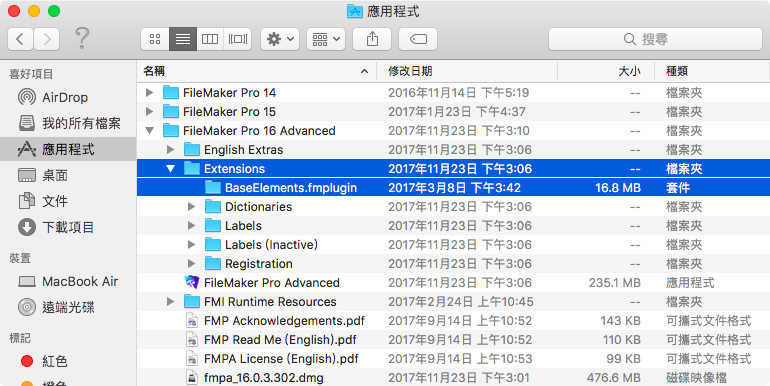Open the arrange items dropdown
The image size is (770, 386).
tap(326, 39)
